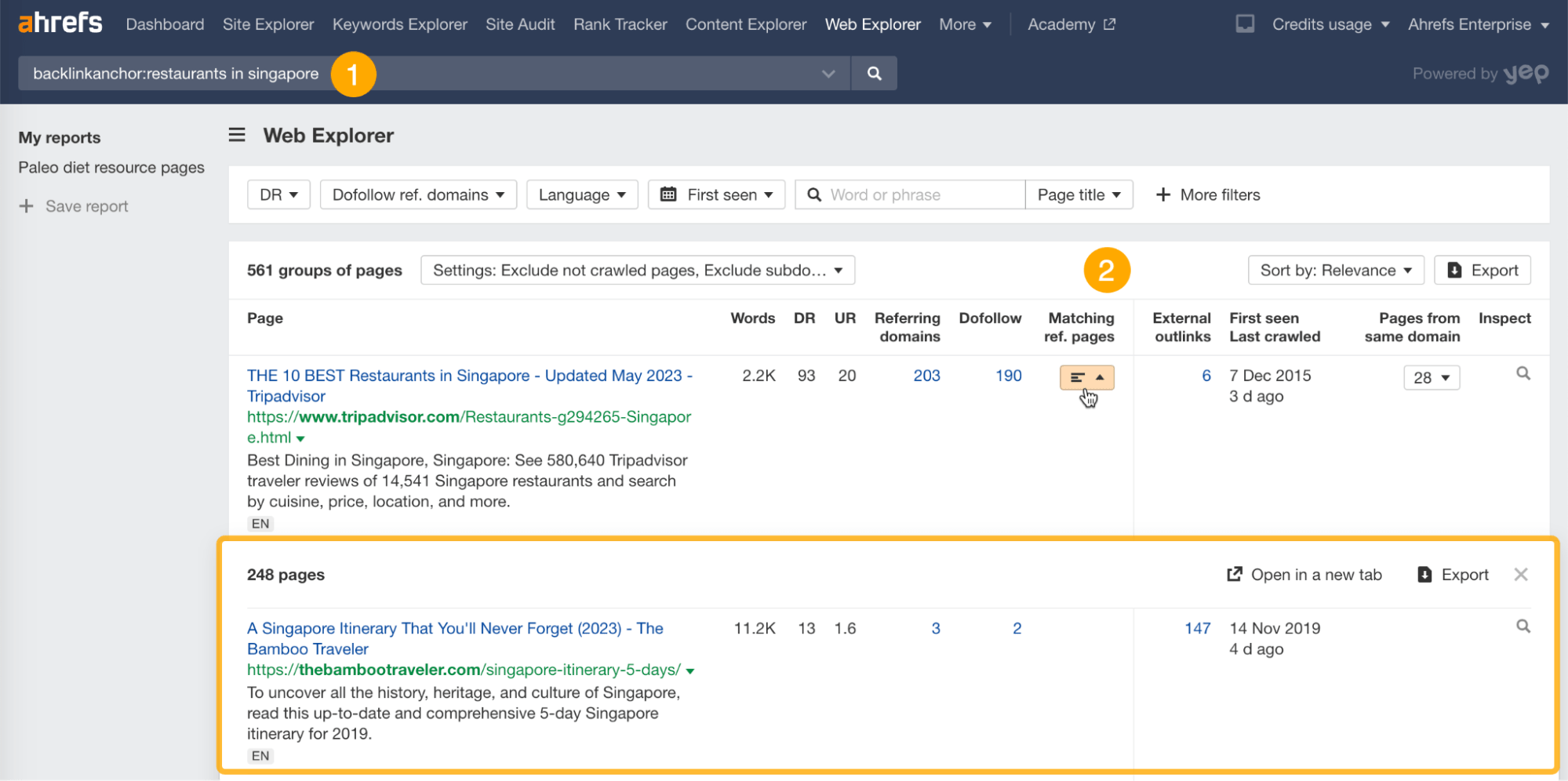Click the Referring domains column header

pyautogui.click(x=908, y=327)
